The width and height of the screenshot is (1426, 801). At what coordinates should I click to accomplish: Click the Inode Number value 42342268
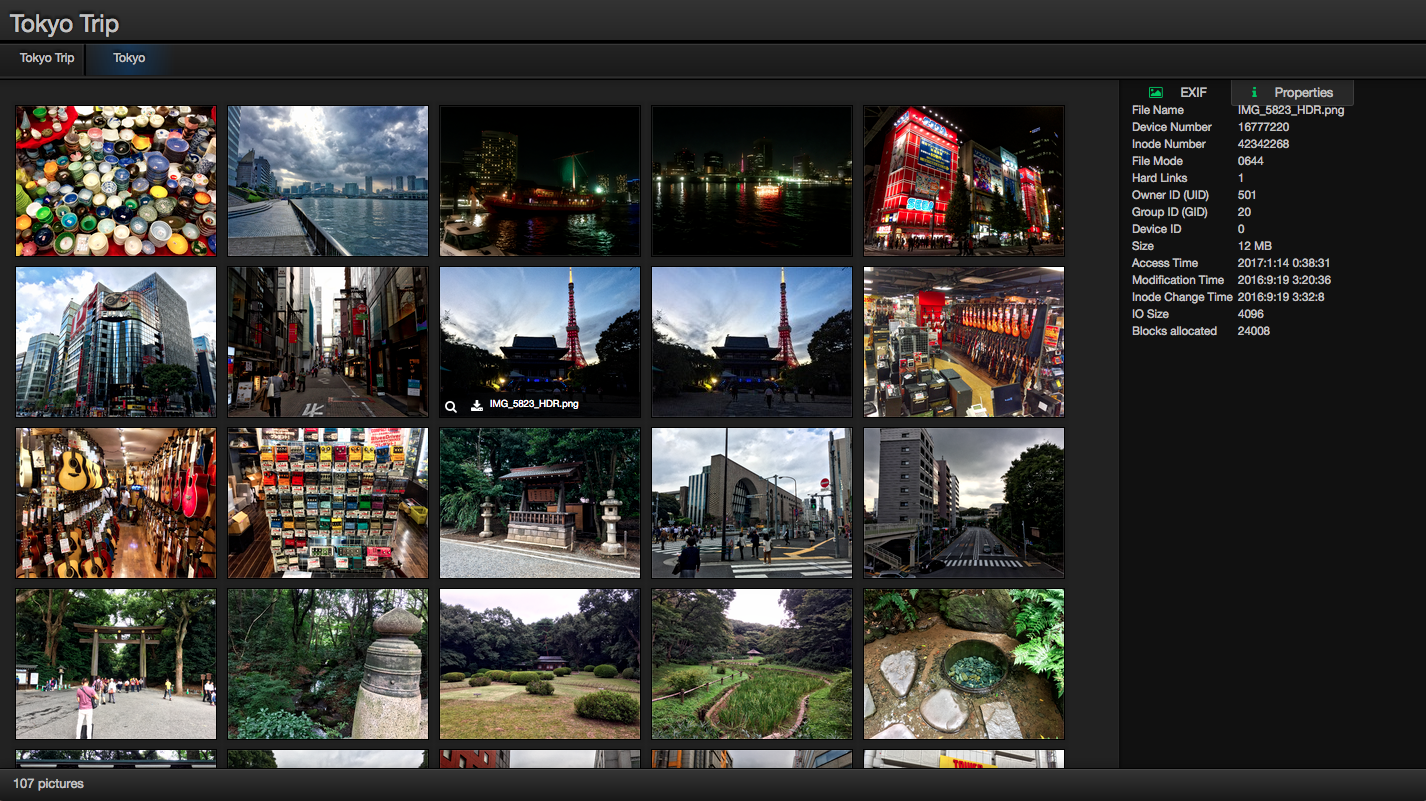pyautogui.click(x=1263, y=144)
